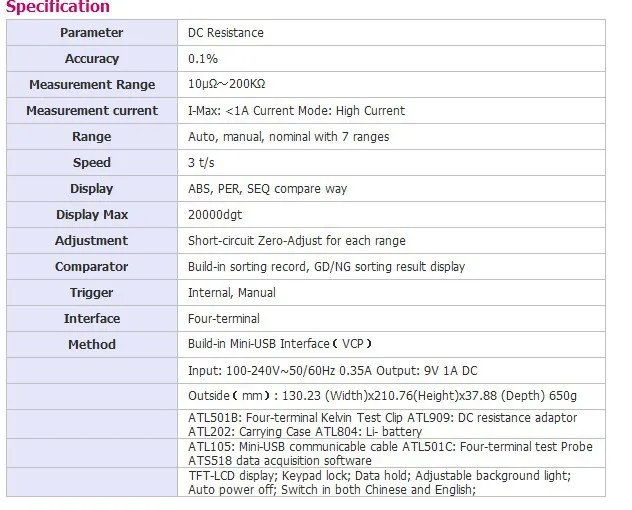Select the Display label cell
632x510 pixels.
coord(92,189)
